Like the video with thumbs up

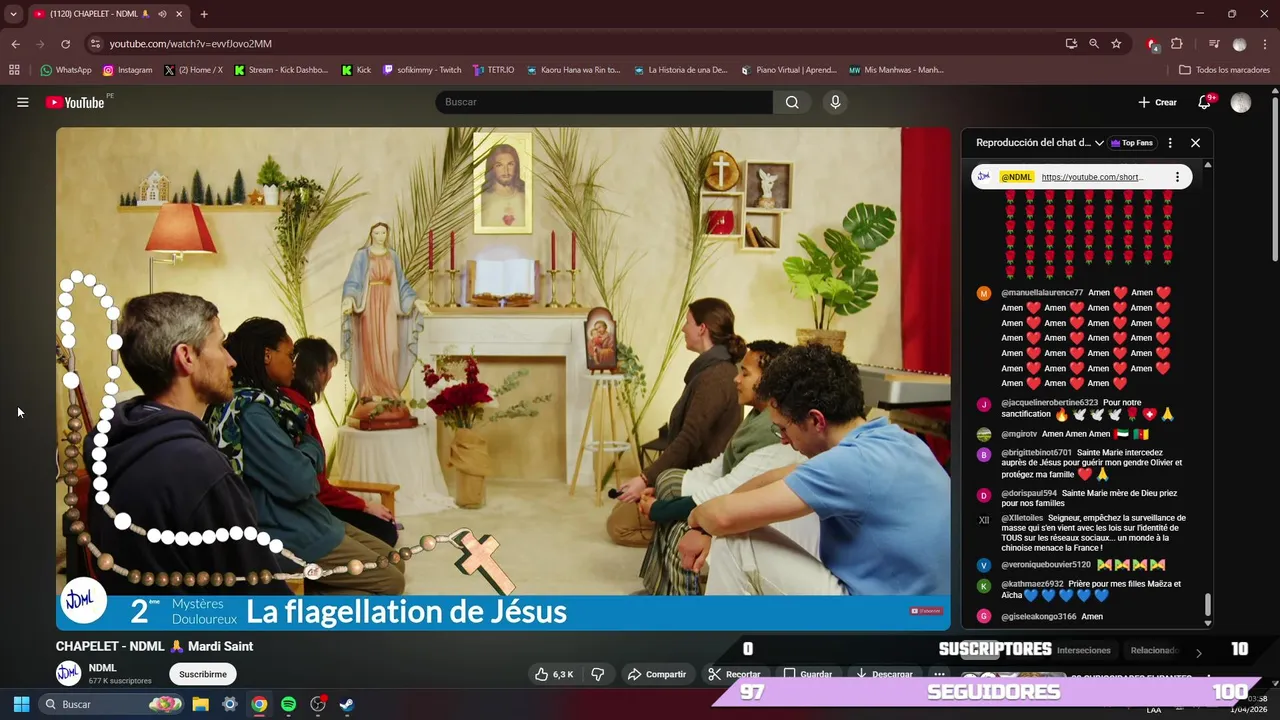(x=554, y=674)
